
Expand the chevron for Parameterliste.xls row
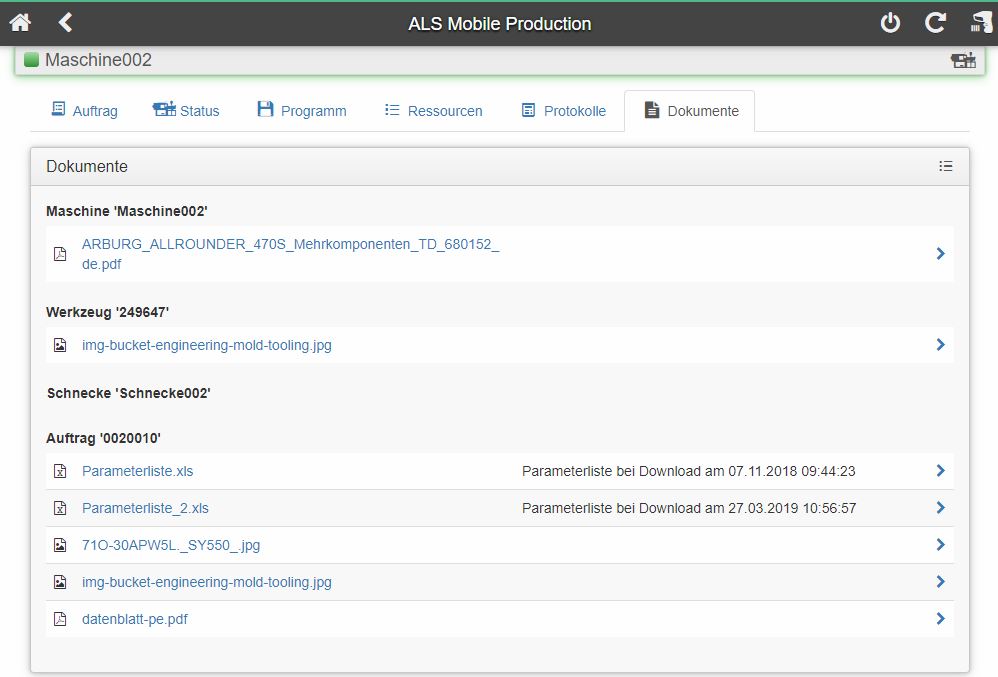pyautogui.click(x=941, y=471)
